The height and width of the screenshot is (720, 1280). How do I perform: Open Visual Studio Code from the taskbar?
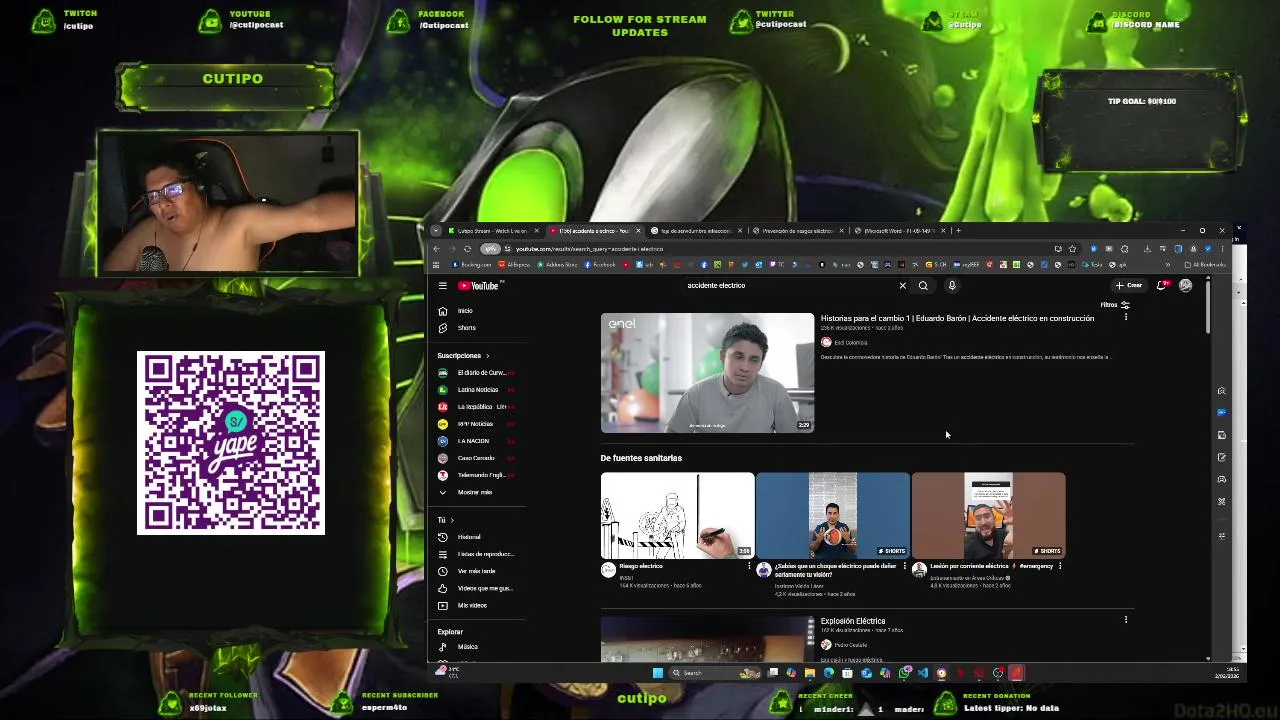point(923,673)
